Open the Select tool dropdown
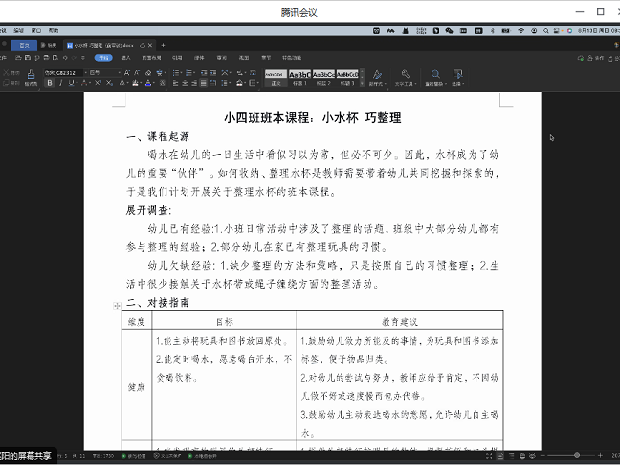Screen dimensions: 620x465 (458, 78)
